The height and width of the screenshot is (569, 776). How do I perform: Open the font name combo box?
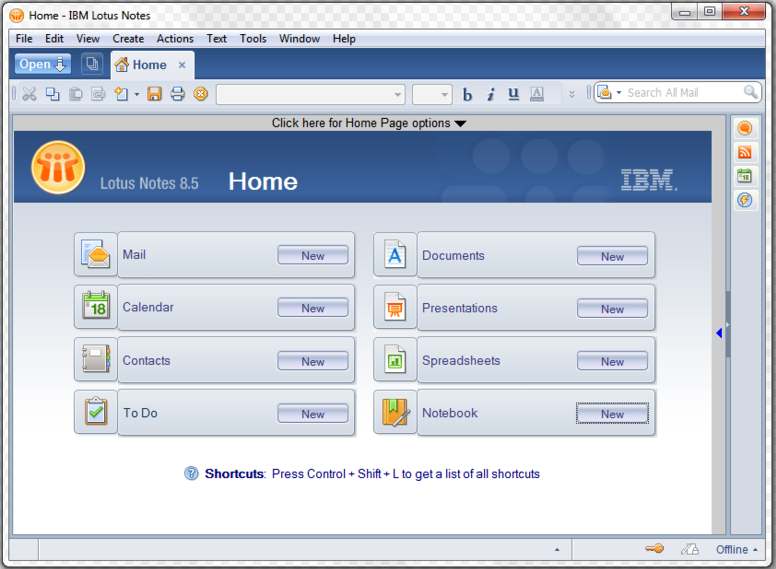[x=311, y=94]
